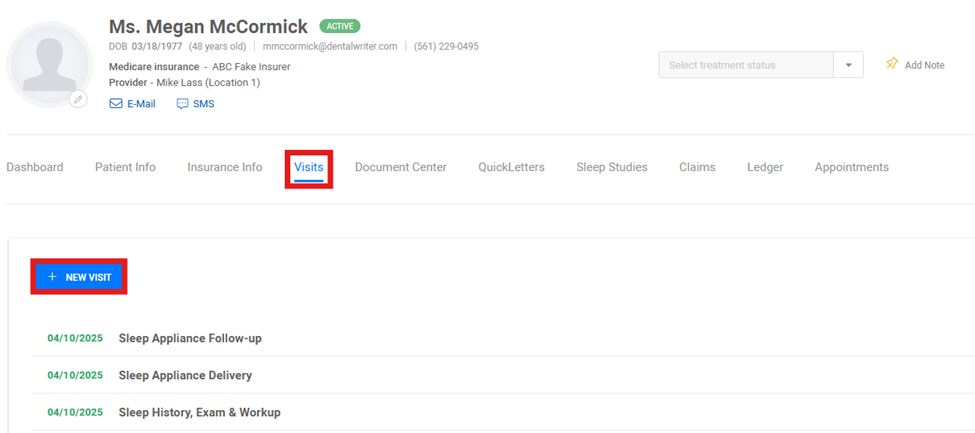Click the E-Mail link

(x=141, y=104)
